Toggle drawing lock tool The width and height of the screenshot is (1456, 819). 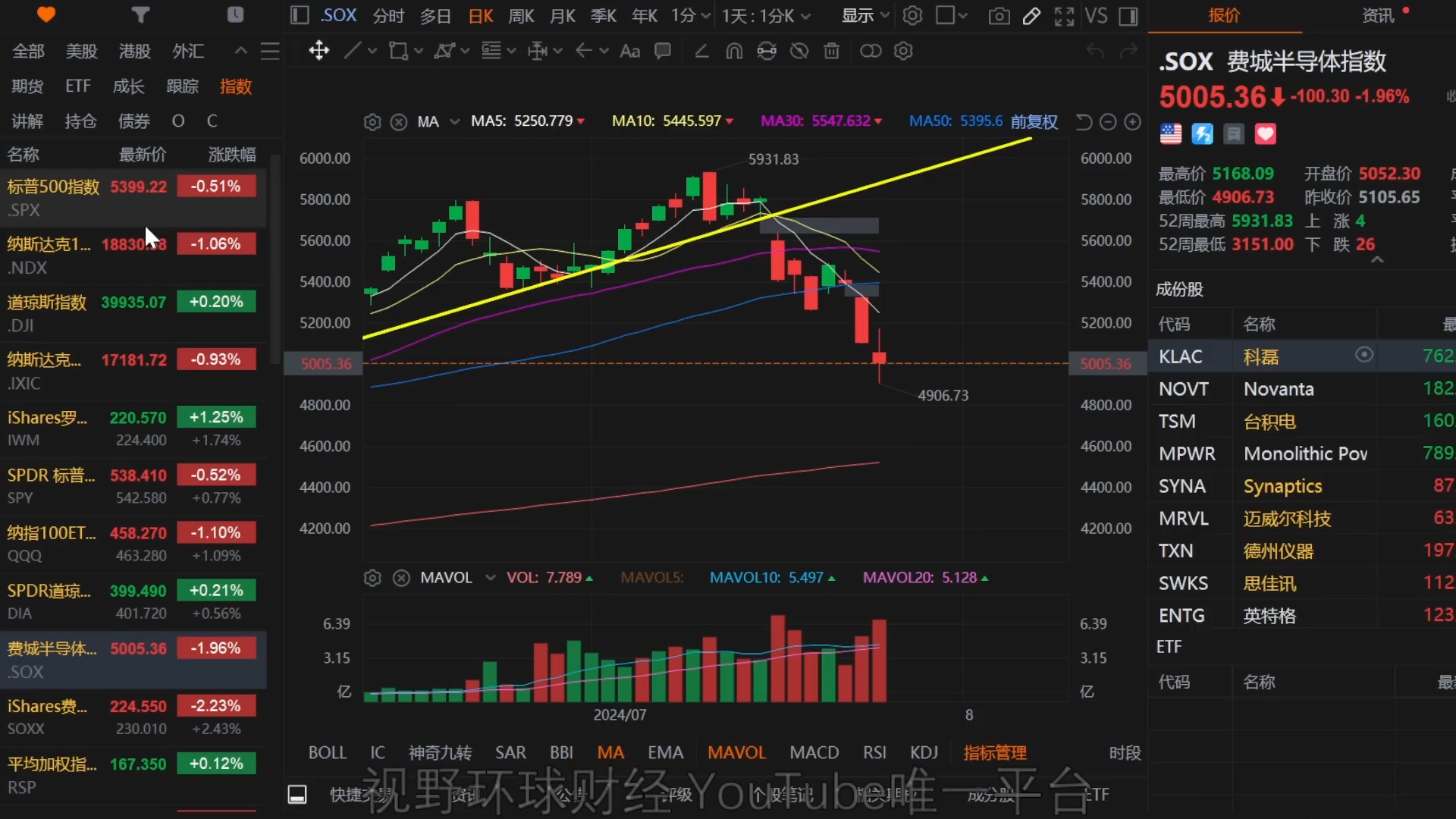point(767,51)
